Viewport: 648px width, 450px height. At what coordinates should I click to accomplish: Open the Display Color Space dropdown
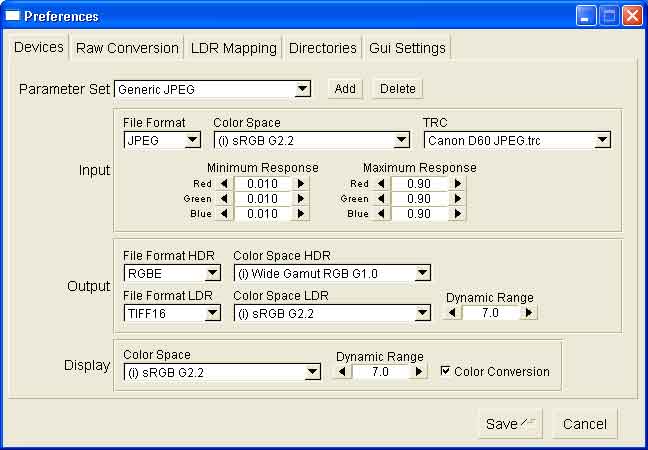click(222, 372)
